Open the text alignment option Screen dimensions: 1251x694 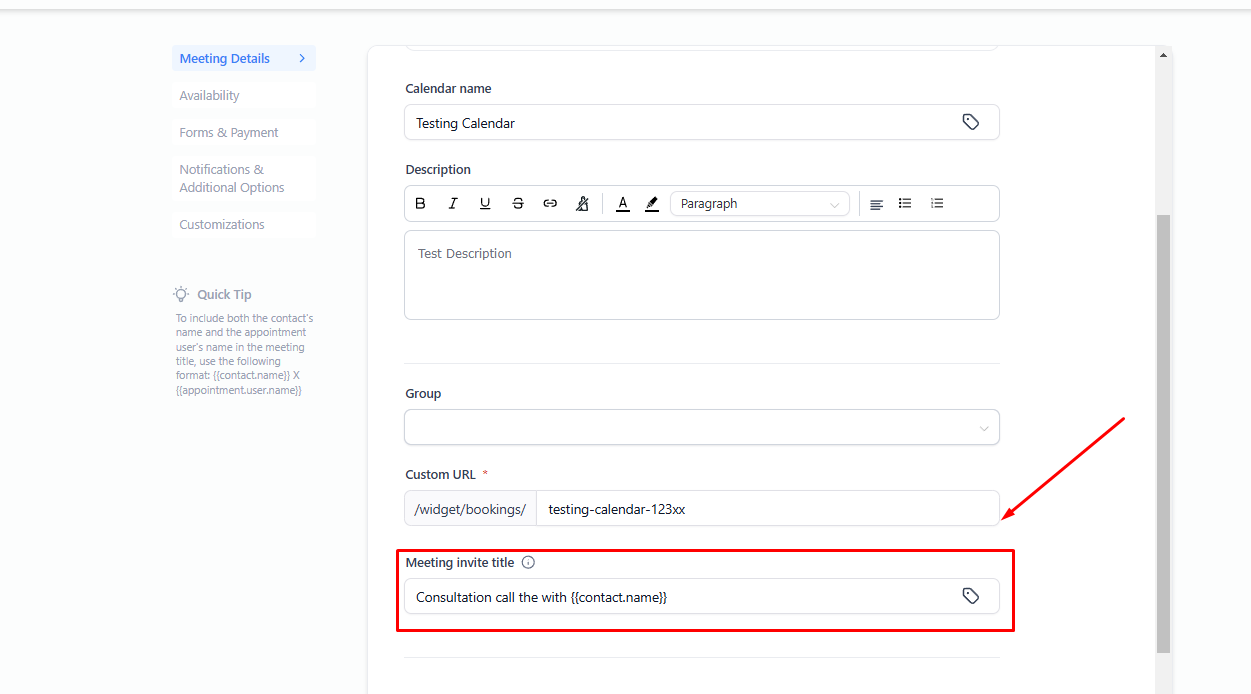coord(876,204)
